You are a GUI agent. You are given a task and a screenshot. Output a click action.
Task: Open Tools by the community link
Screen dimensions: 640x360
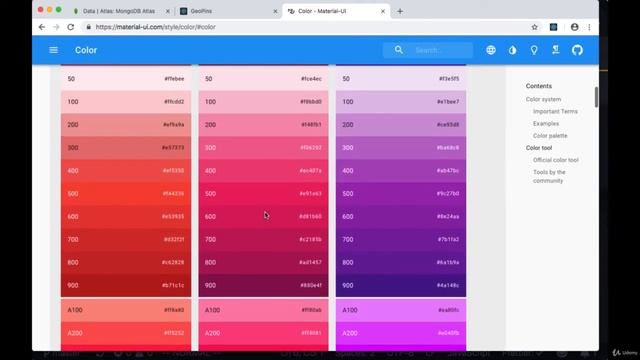coord(549,176)
